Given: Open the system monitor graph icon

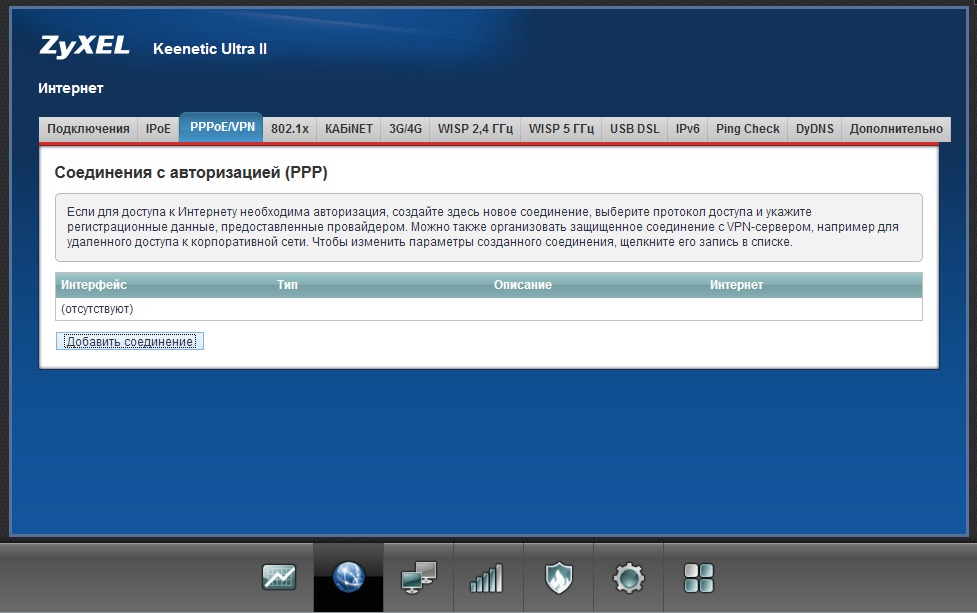Looking at the screenshot, I should pos(279,577).
